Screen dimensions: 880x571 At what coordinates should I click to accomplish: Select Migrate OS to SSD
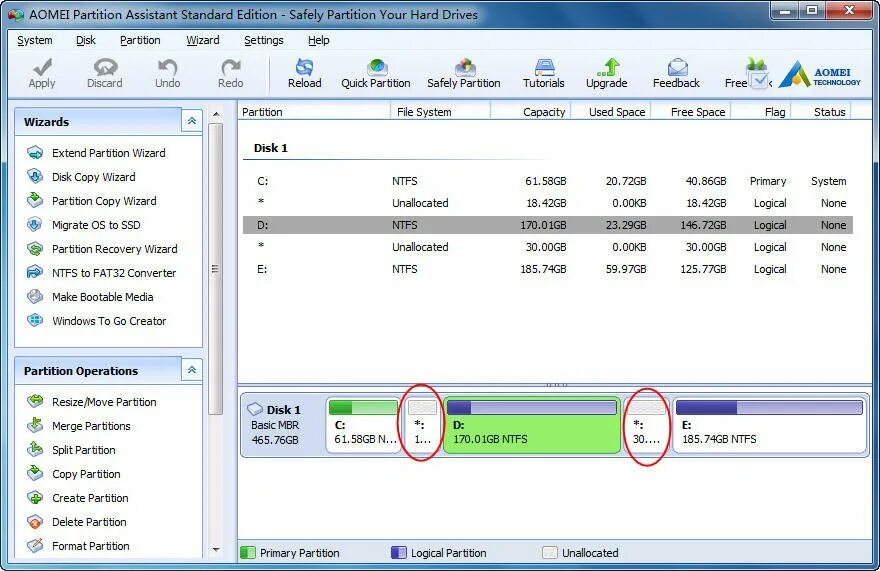pos(96,225)
